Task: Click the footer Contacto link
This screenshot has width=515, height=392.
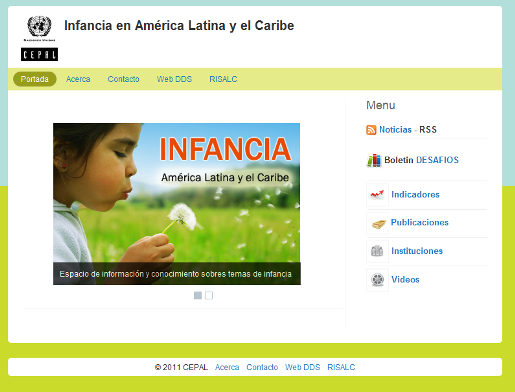Action: pos(262,367)
